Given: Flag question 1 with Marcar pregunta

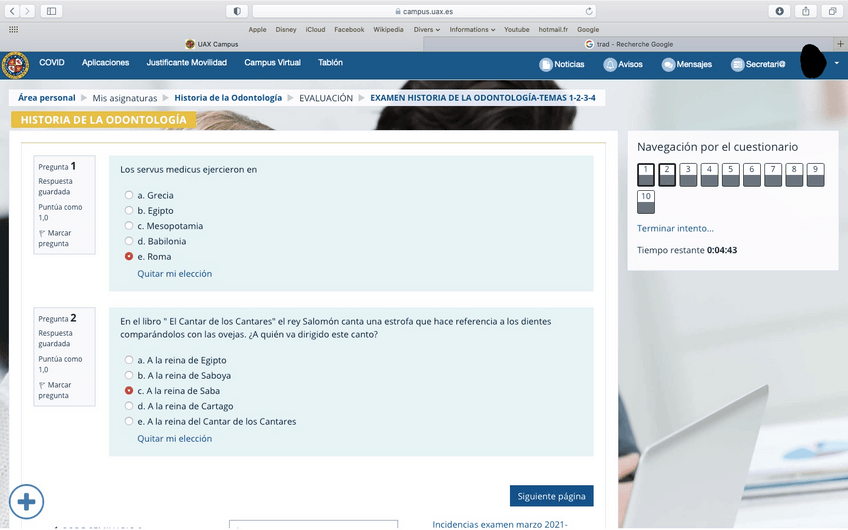Looking at the screenshot, I should pyautogui.click(x=54, y=238).
